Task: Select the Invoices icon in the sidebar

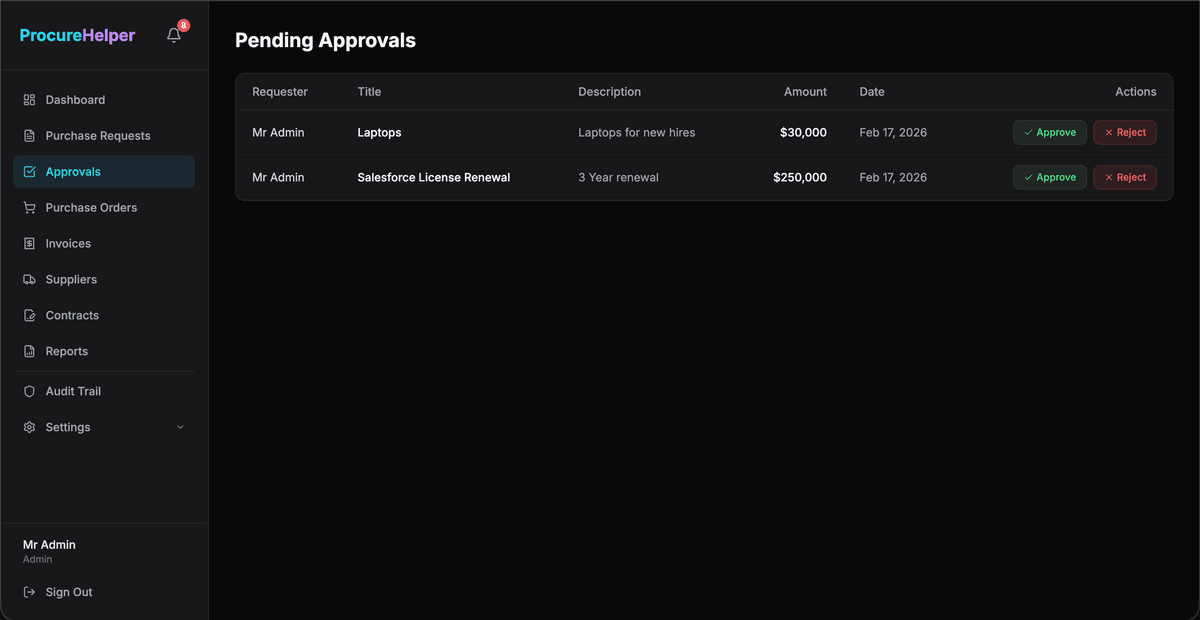Action: coord(30,243)
